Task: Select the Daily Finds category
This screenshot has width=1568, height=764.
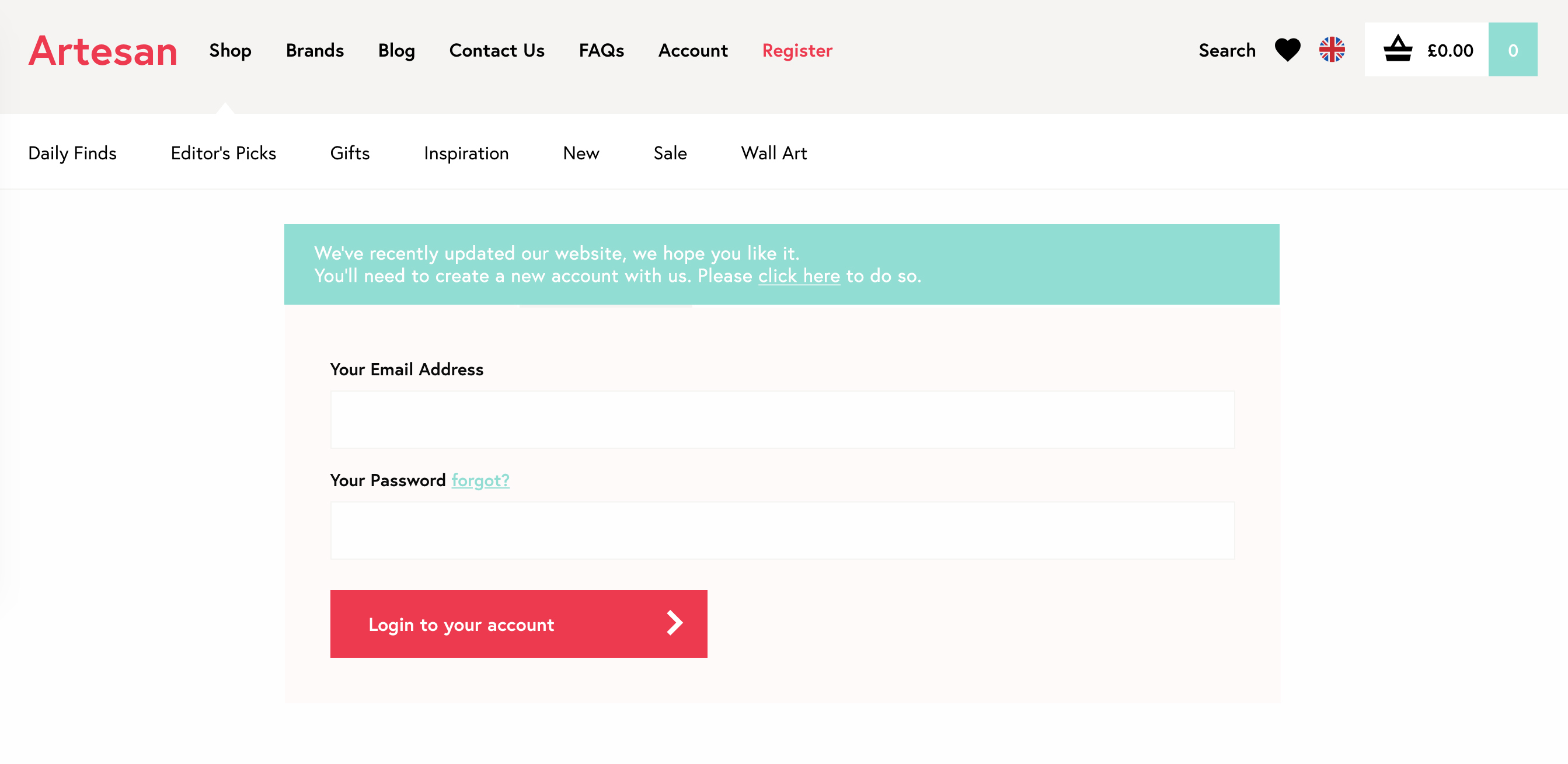Action: pos(72,154)
